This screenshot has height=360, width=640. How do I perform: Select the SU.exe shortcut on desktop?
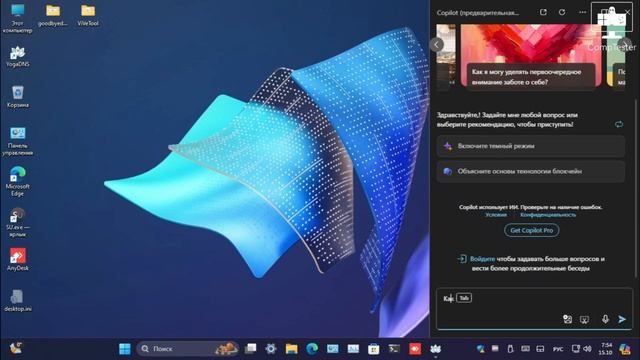[17, 222]
